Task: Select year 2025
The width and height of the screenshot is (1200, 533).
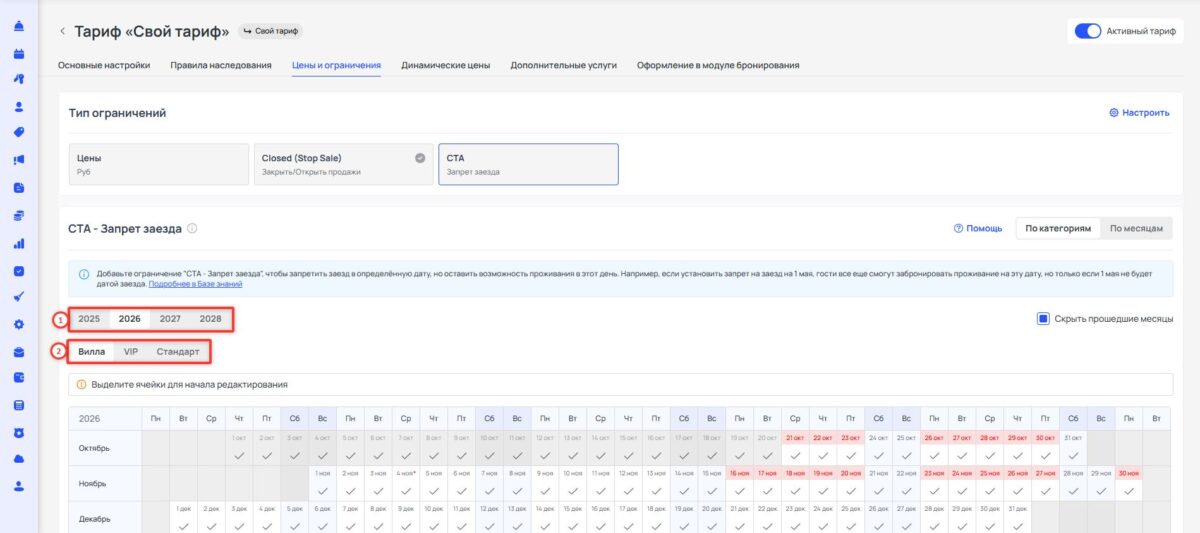Action: tap(89, 319)
